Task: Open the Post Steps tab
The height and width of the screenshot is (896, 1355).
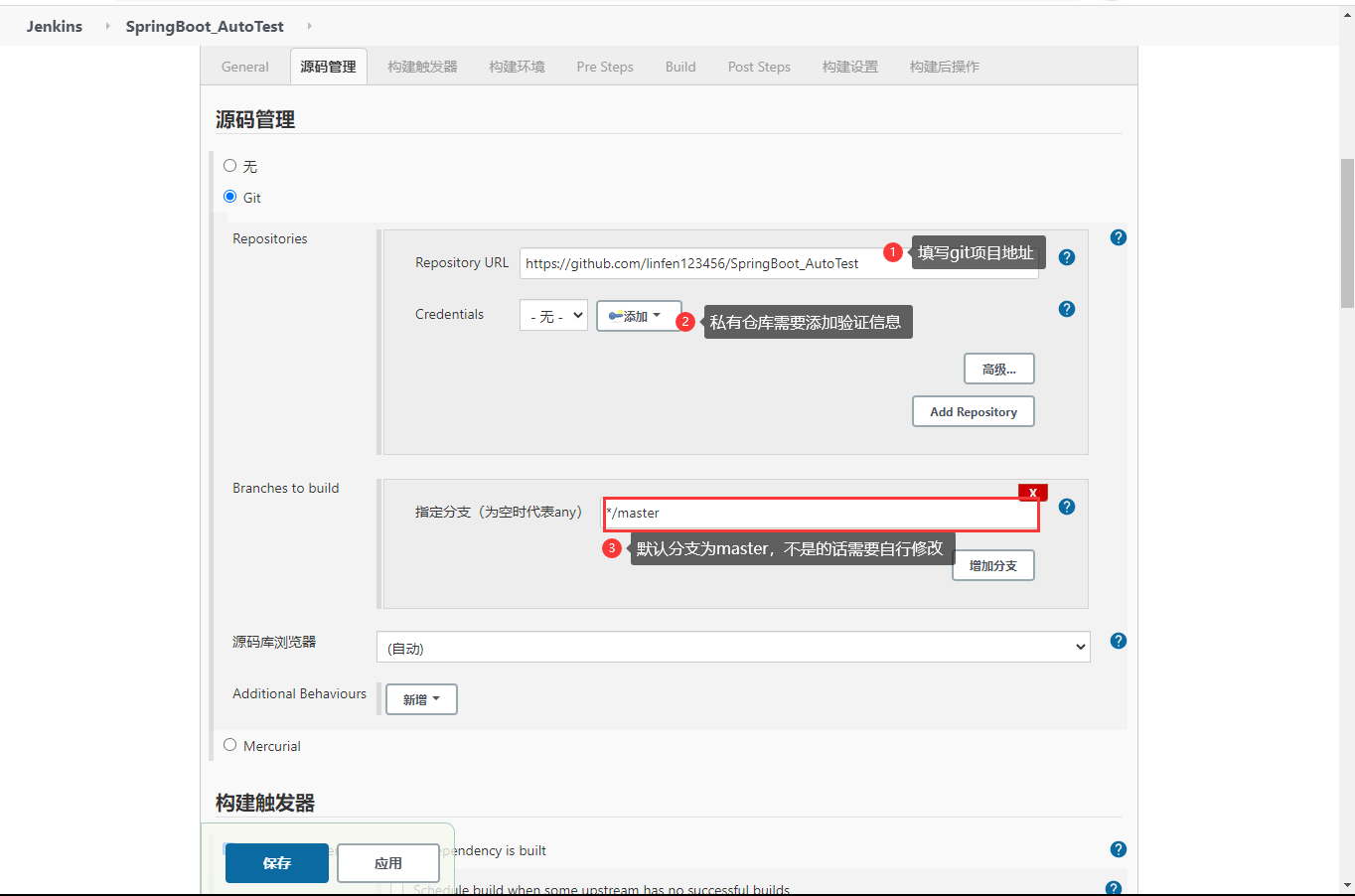Action: click(759, 67)
